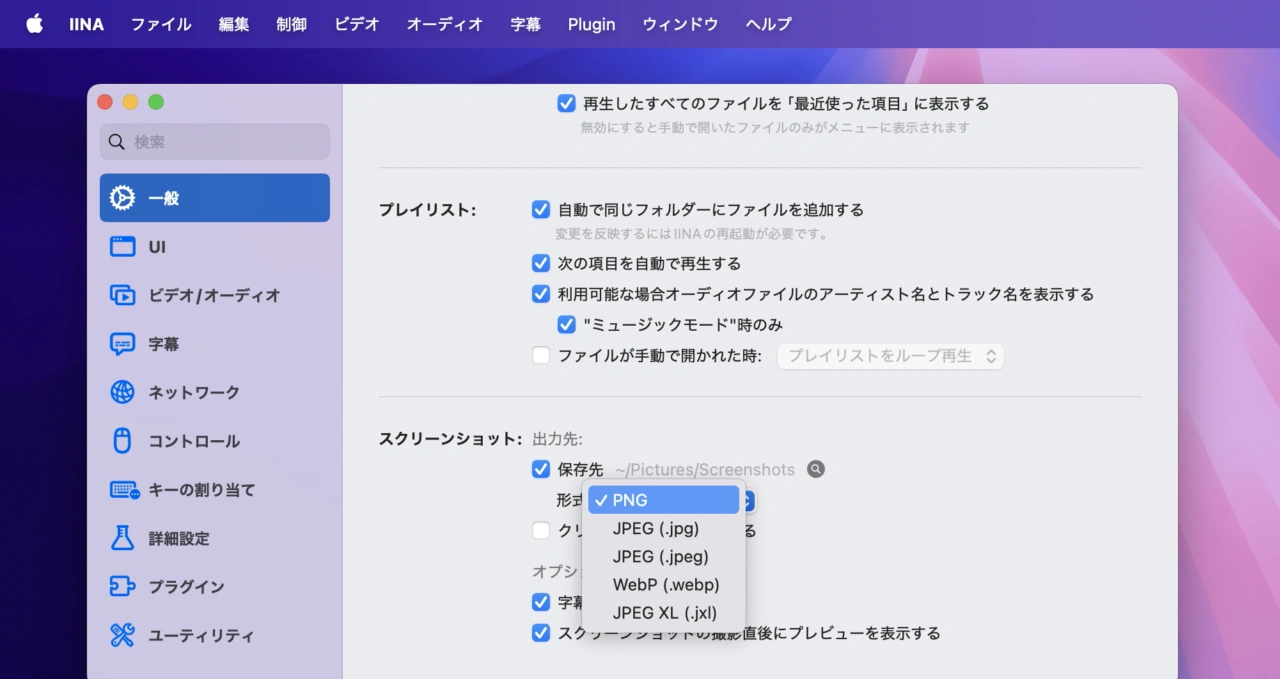Reveal screenshot folder with magnifier icon

(x=816, y=469)
